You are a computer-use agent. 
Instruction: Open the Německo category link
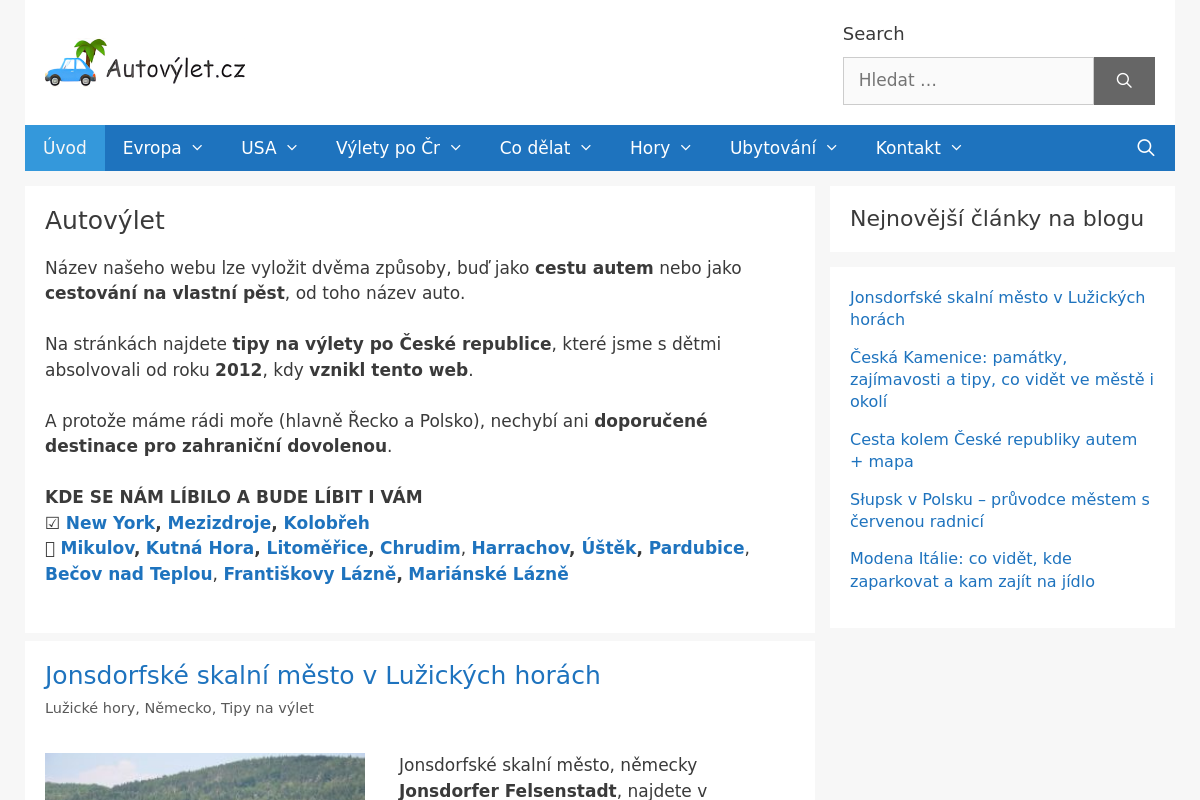[178, 708]
